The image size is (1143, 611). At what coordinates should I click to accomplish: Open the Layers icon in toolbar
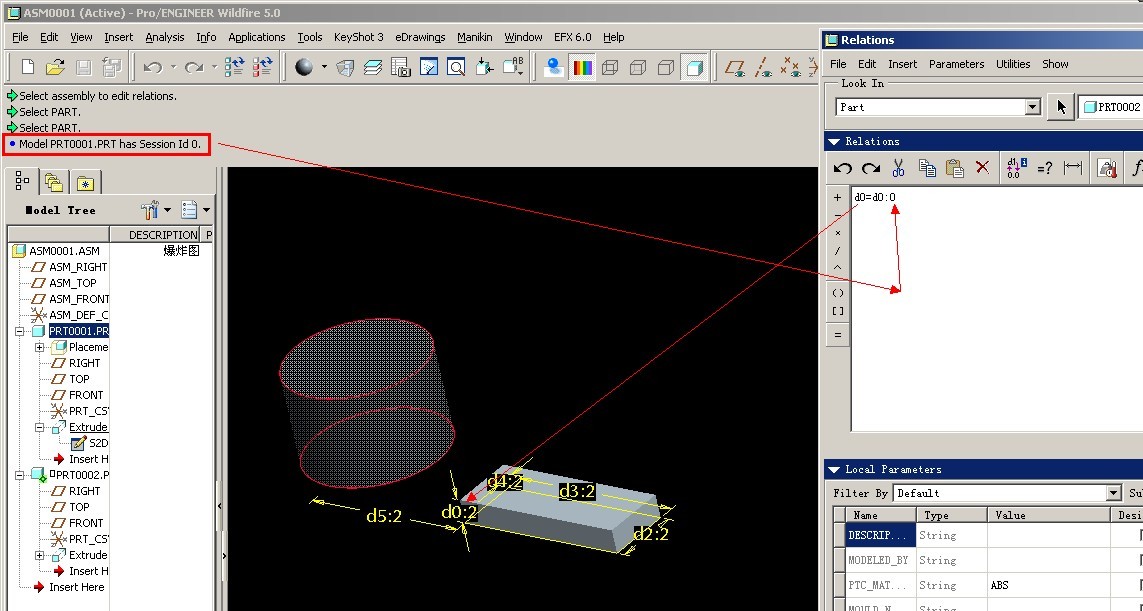372,68
